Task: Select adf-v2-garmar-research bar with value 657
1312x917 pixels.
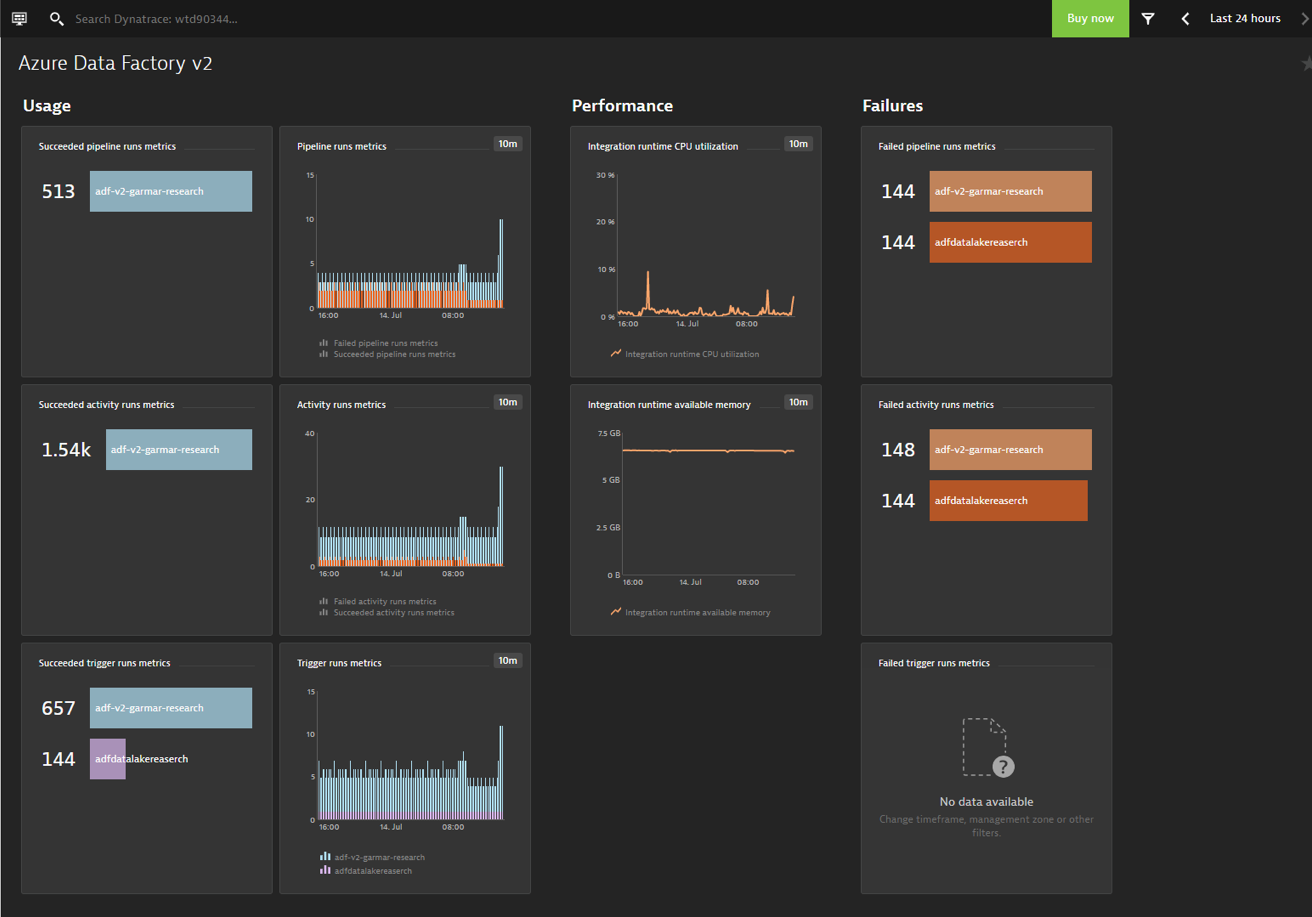Action: point(171,708)
